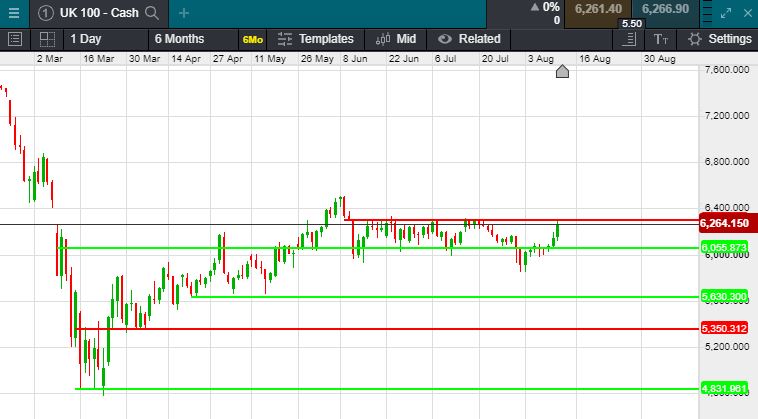Select the 4,831.981 green line label
758x419 pixels.
(724, 389)
